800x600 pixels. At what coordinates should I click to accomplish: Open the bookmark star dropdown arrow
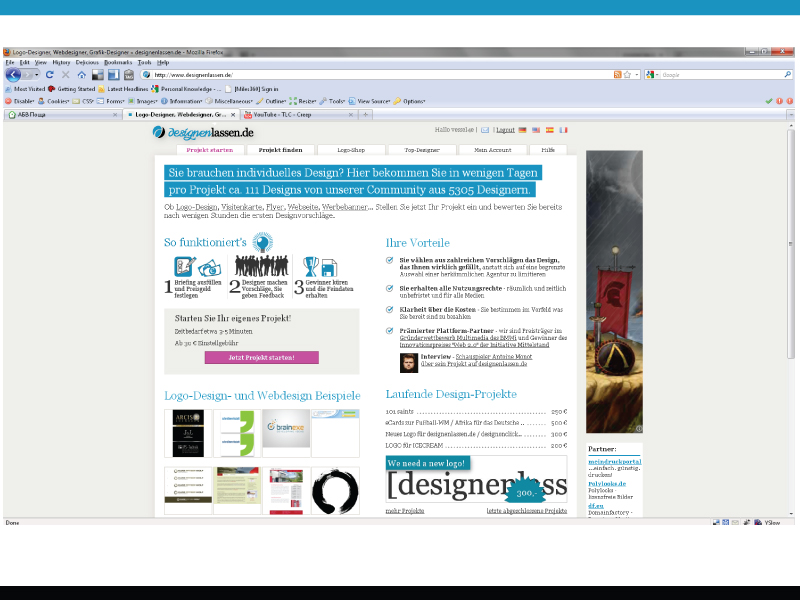[637, 74]
